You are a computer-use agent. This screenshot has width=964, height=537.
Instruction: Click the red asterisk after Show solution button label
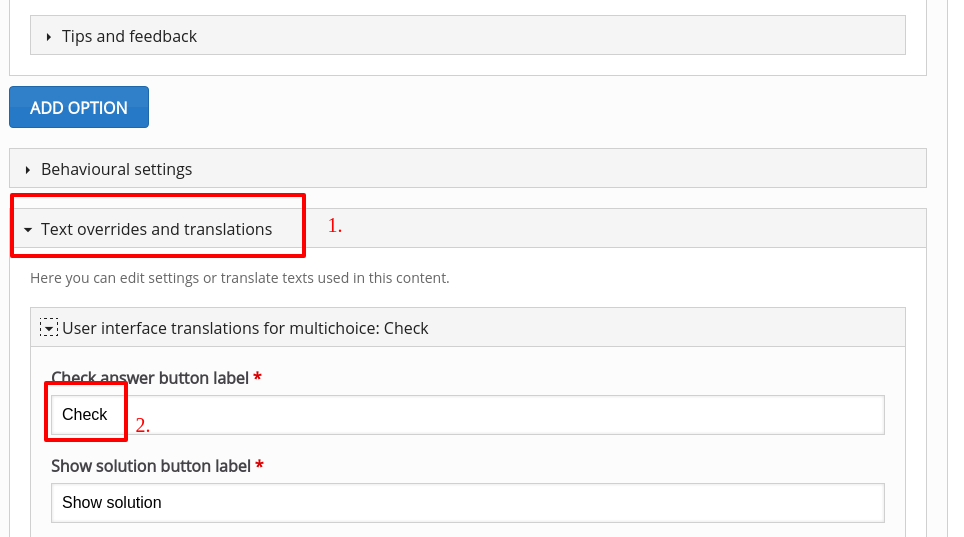(x=259, y=464)
